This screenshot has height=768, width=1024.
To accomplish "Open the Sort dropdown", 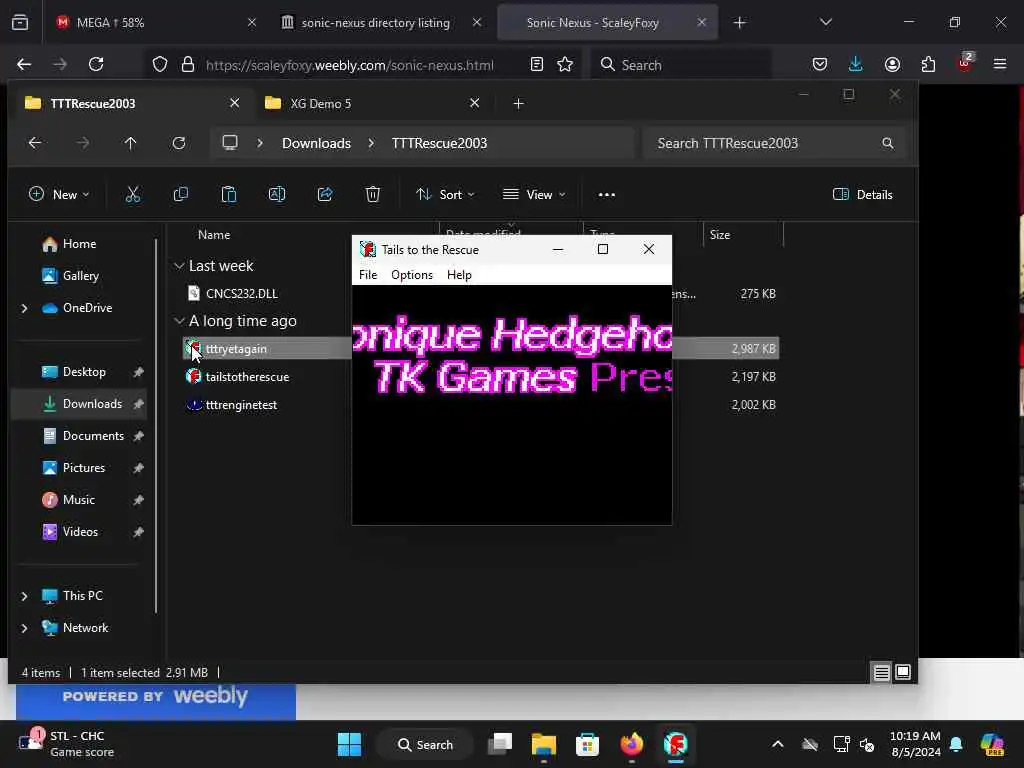I will 445,195.
